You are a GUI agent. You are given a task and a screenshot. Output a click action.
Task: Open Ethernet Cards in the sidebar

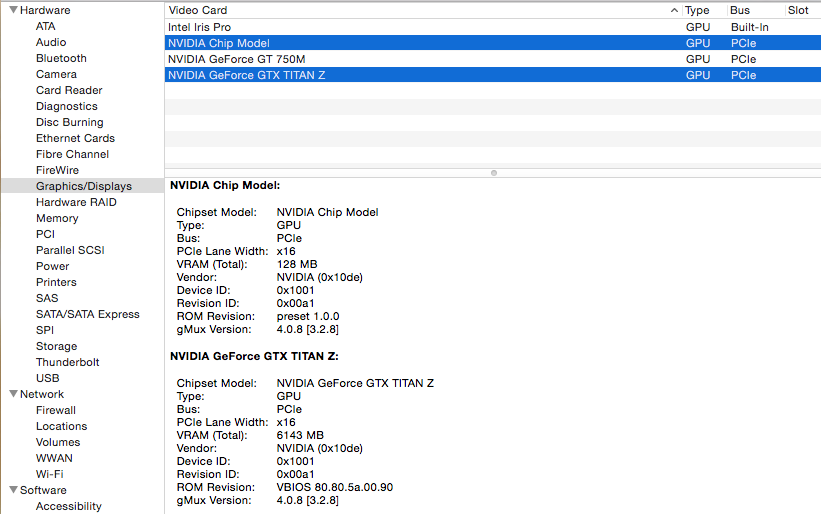coord(75,138)
